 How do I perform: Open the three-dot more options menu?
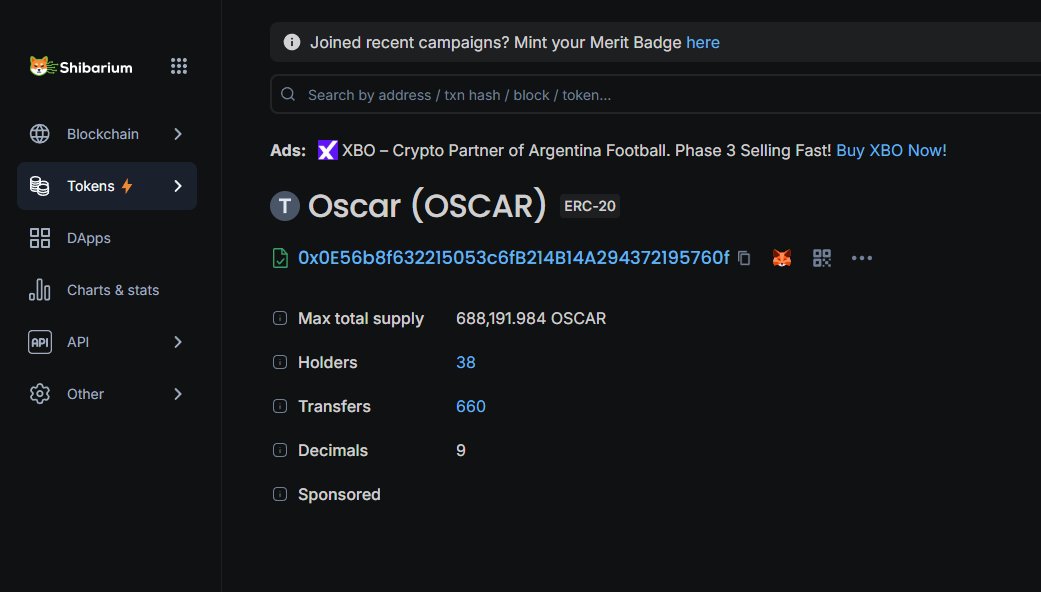tap(862, 258)
